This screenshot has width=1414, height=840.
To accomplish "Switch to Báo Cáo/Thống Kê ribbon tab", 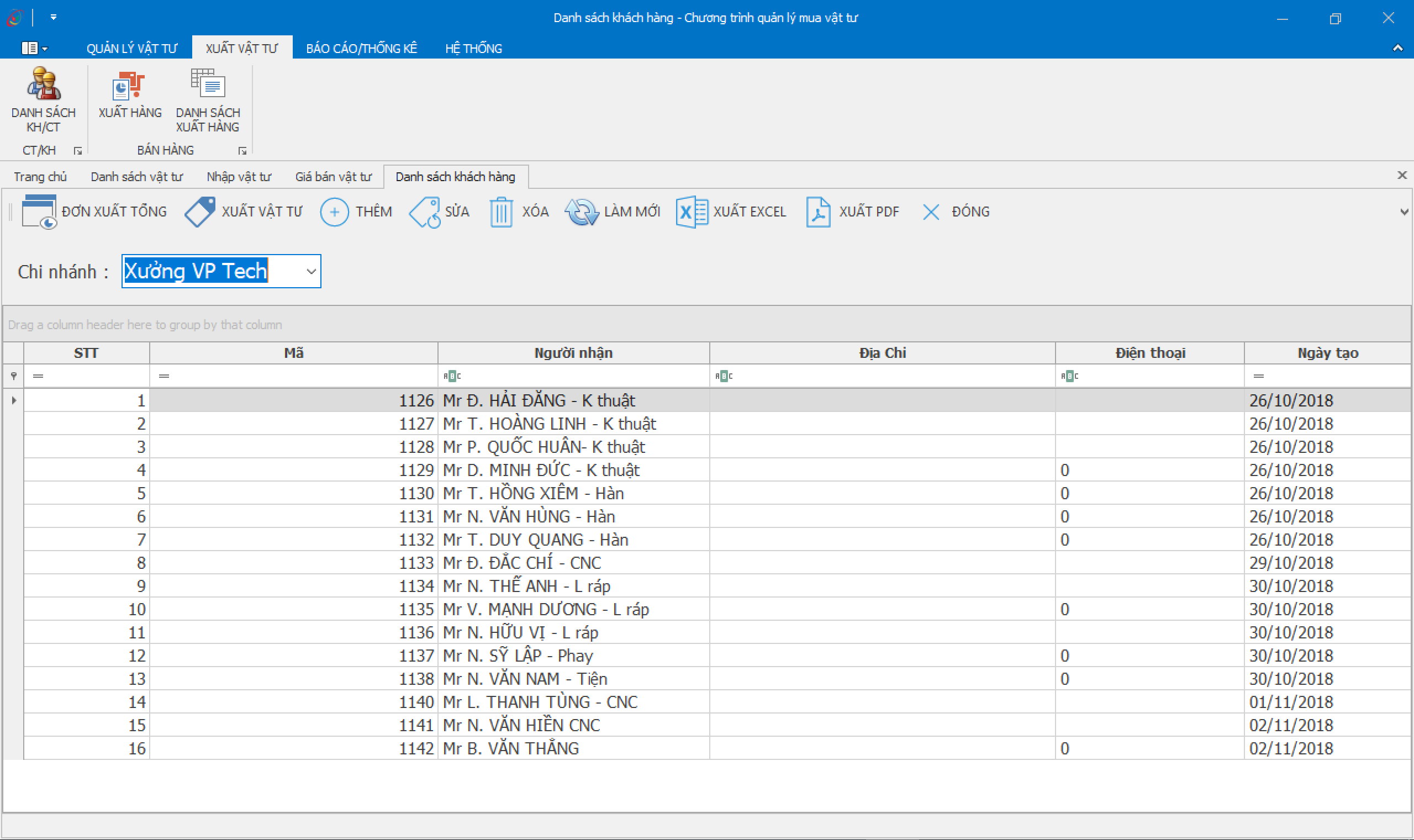I will point(361,48).
